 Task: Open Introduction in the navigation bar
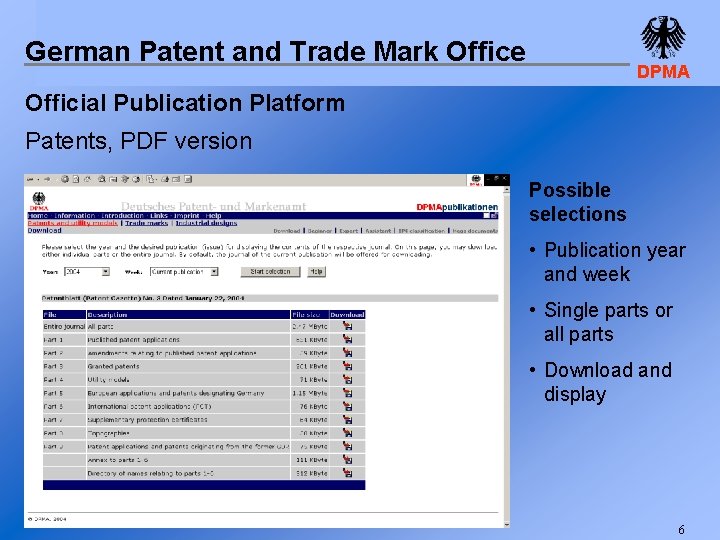coord(122,216)
